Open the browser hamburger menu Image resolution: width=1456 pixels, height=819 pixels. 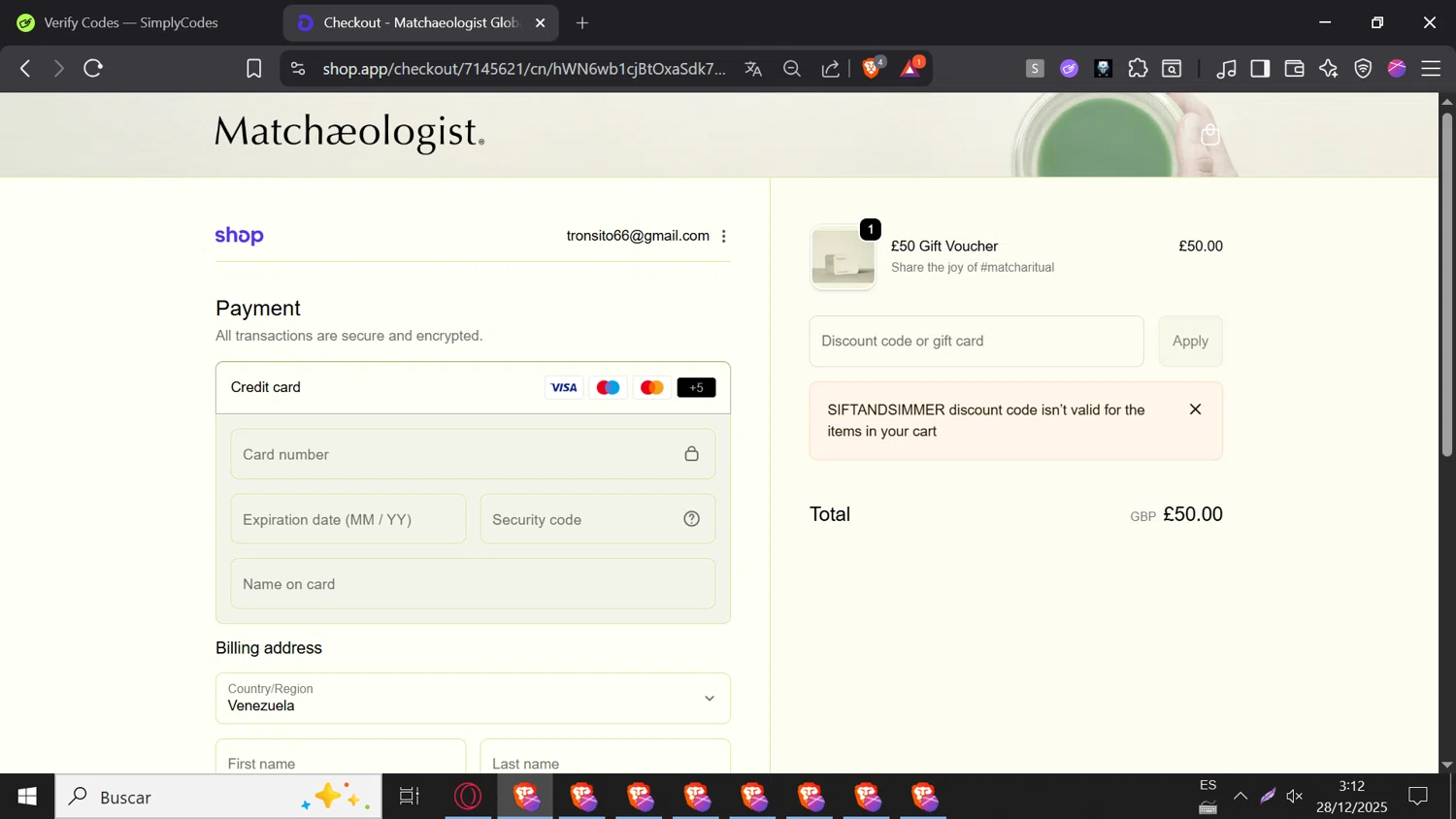(x=1431, y=69)
